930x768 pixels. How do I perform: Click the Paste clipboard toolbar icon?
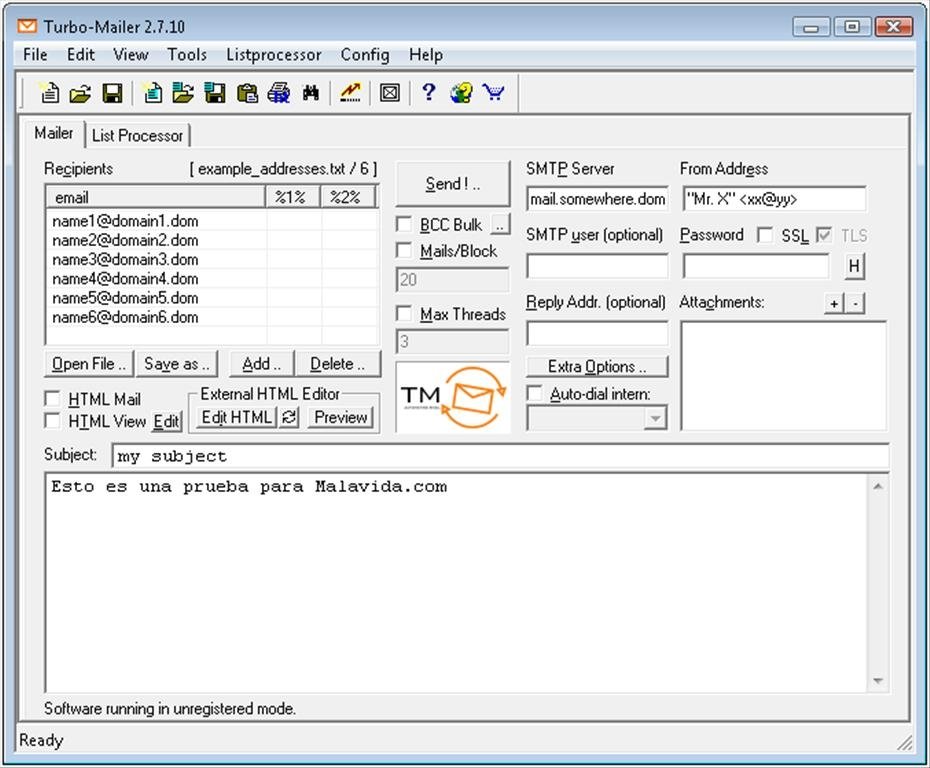(x=247, y=93)
